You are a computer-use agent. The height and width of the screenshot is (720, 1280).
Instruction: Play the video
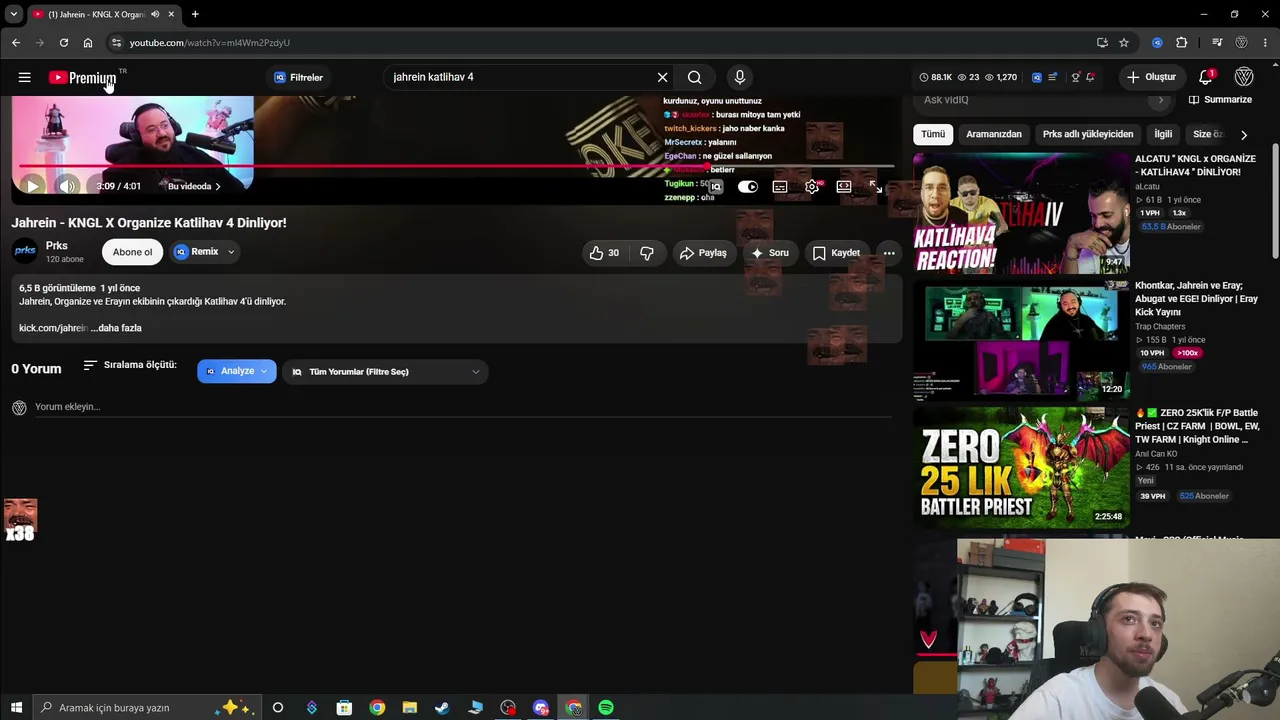32,186
